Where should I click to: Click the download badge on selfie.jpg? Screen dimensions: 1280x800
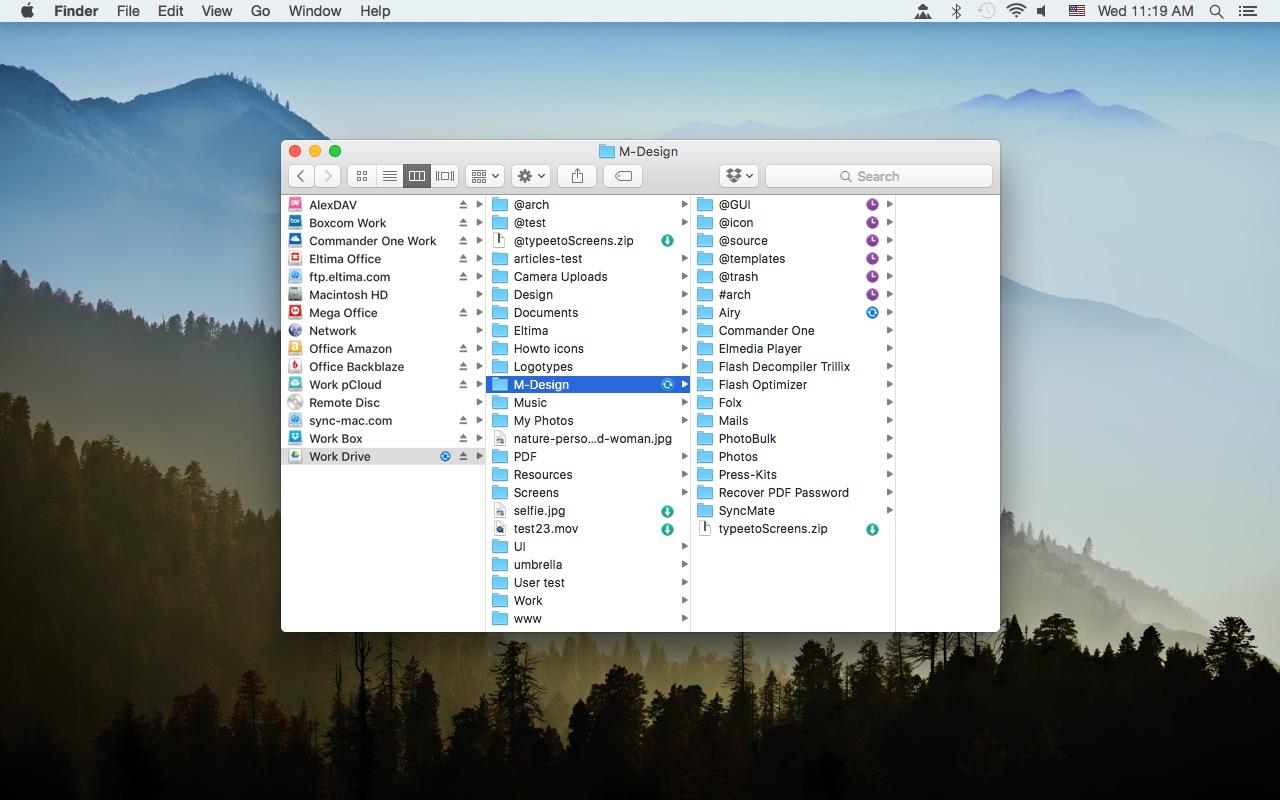pos(667,511)
